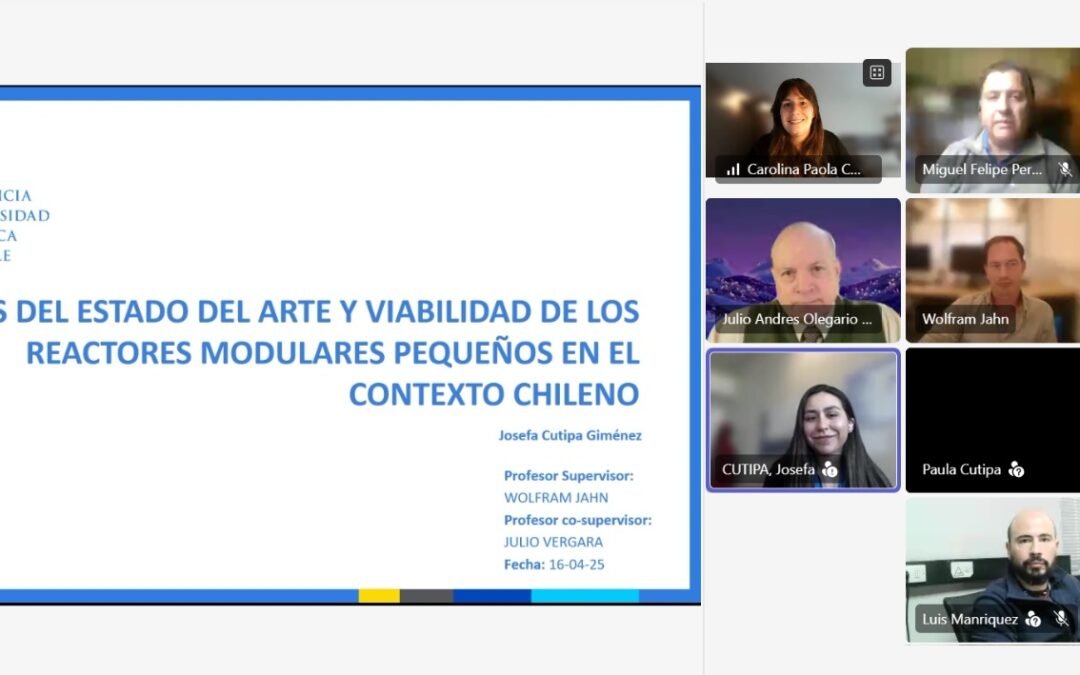The width and height of the screenshot is (1080, 675).
Task: Click the cyan segment in slide footer bar
Action: tap(584, 596)
